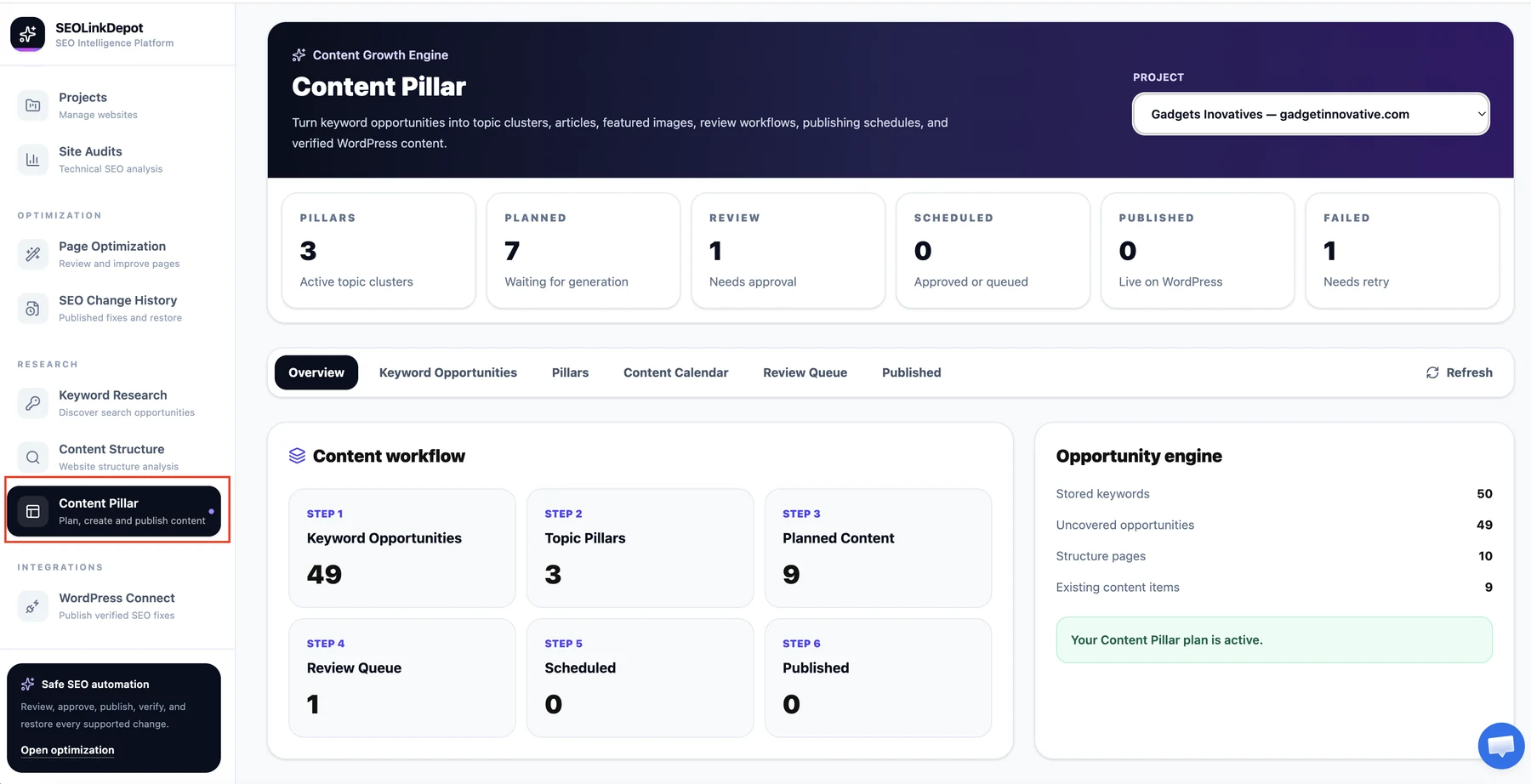The width and height of the screenshot is (1531, 784).
Task: Click the Projects folder icon
Action: click(x=32, y=105)
